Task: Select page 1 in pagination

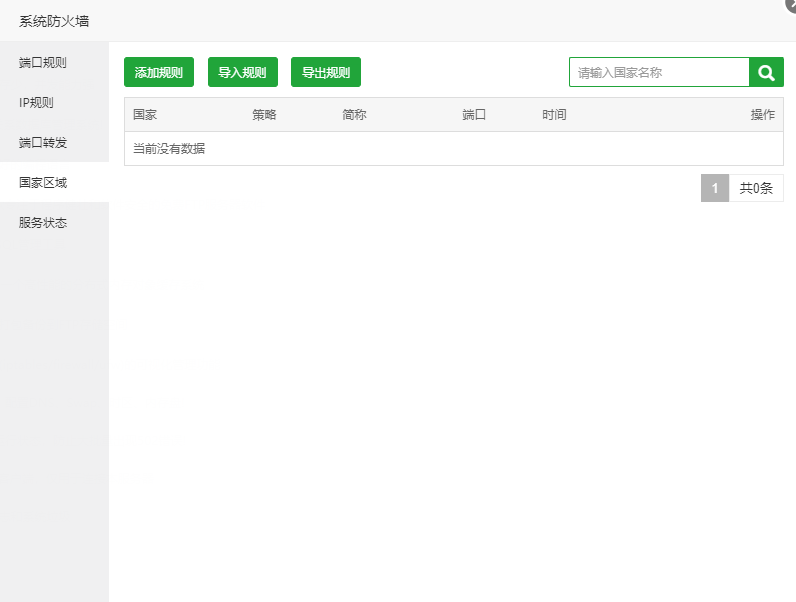Action: (714, 188)
